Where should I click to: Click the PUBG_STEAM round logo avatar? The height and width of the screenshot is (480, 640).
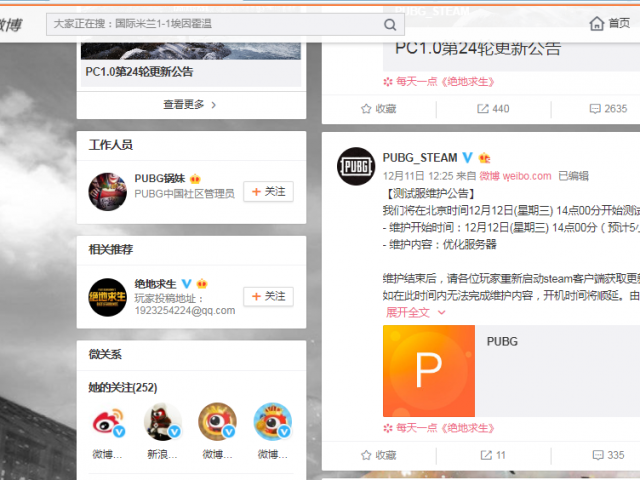point(356,166)
